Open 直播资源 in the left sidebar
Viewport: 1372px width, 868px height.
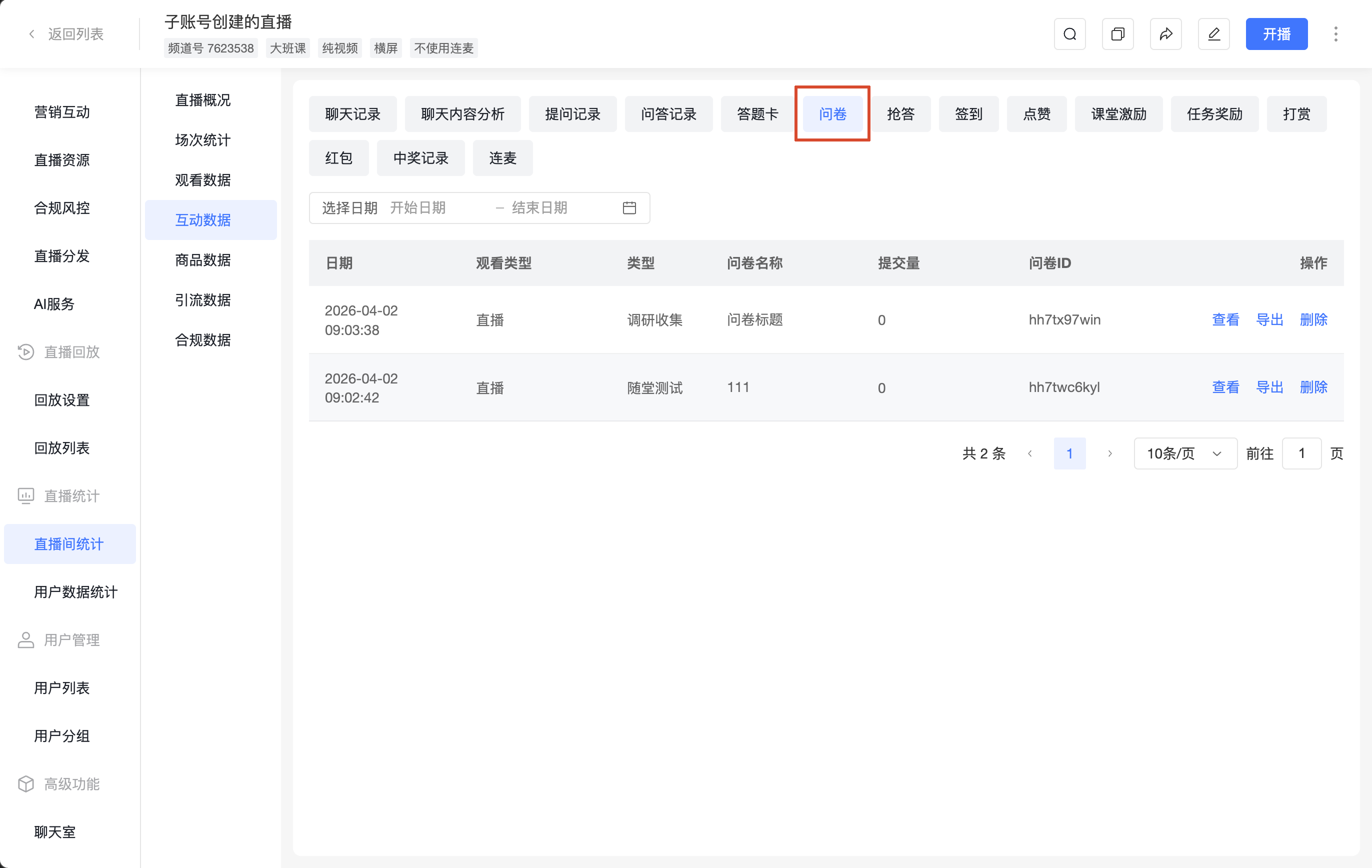pyautogui.click(x=62, y=160)
